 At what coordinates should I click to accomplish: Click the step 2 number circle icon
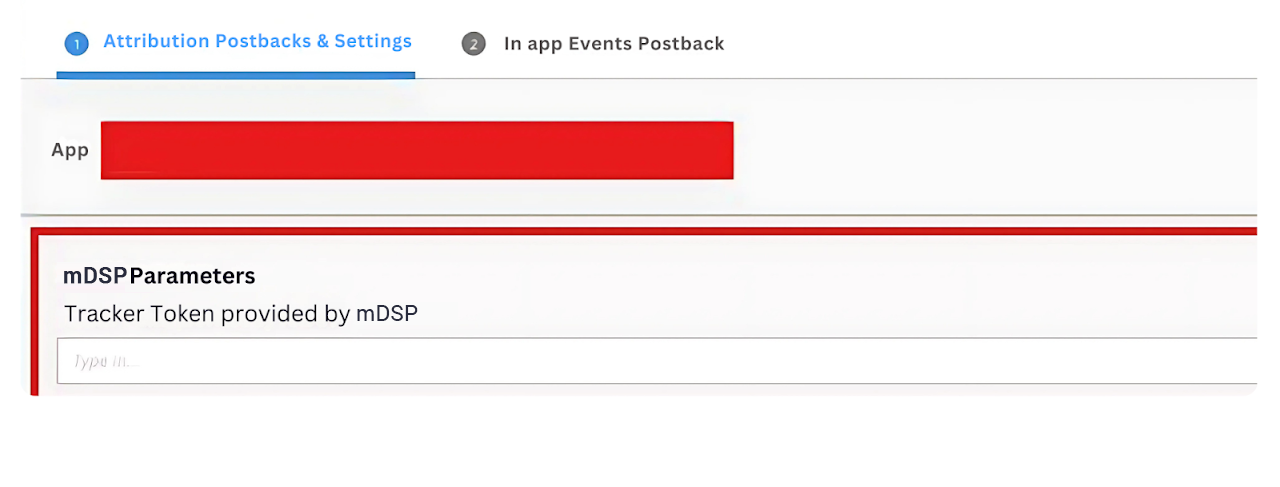click(x=473, y=44)
